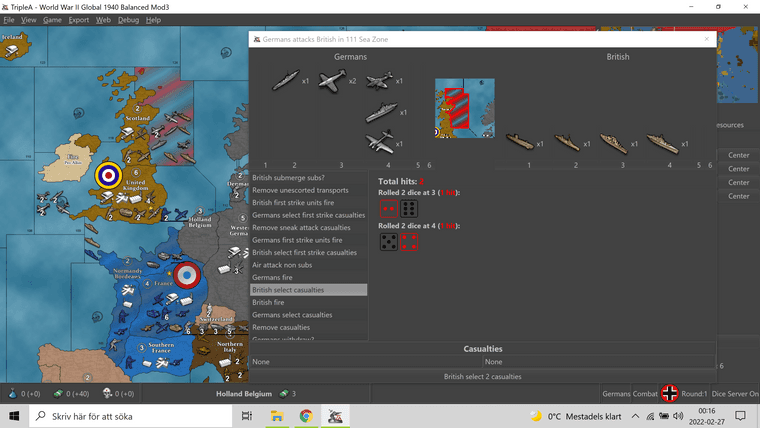Open the Export menu
The image size is (760, 428).
pos(78,20)
